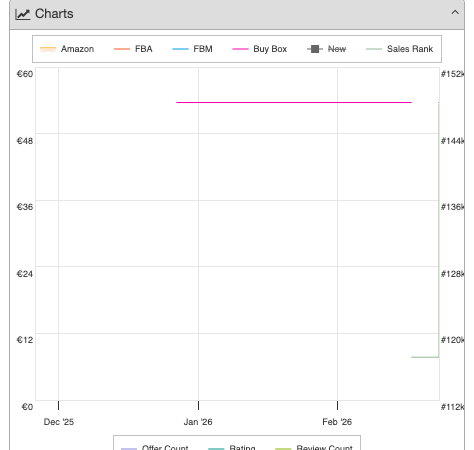Enable the struck-through New series
Image resolution: width=474 pixels, height=450 pixels.
pyautogui.click(x=327, y=49)
